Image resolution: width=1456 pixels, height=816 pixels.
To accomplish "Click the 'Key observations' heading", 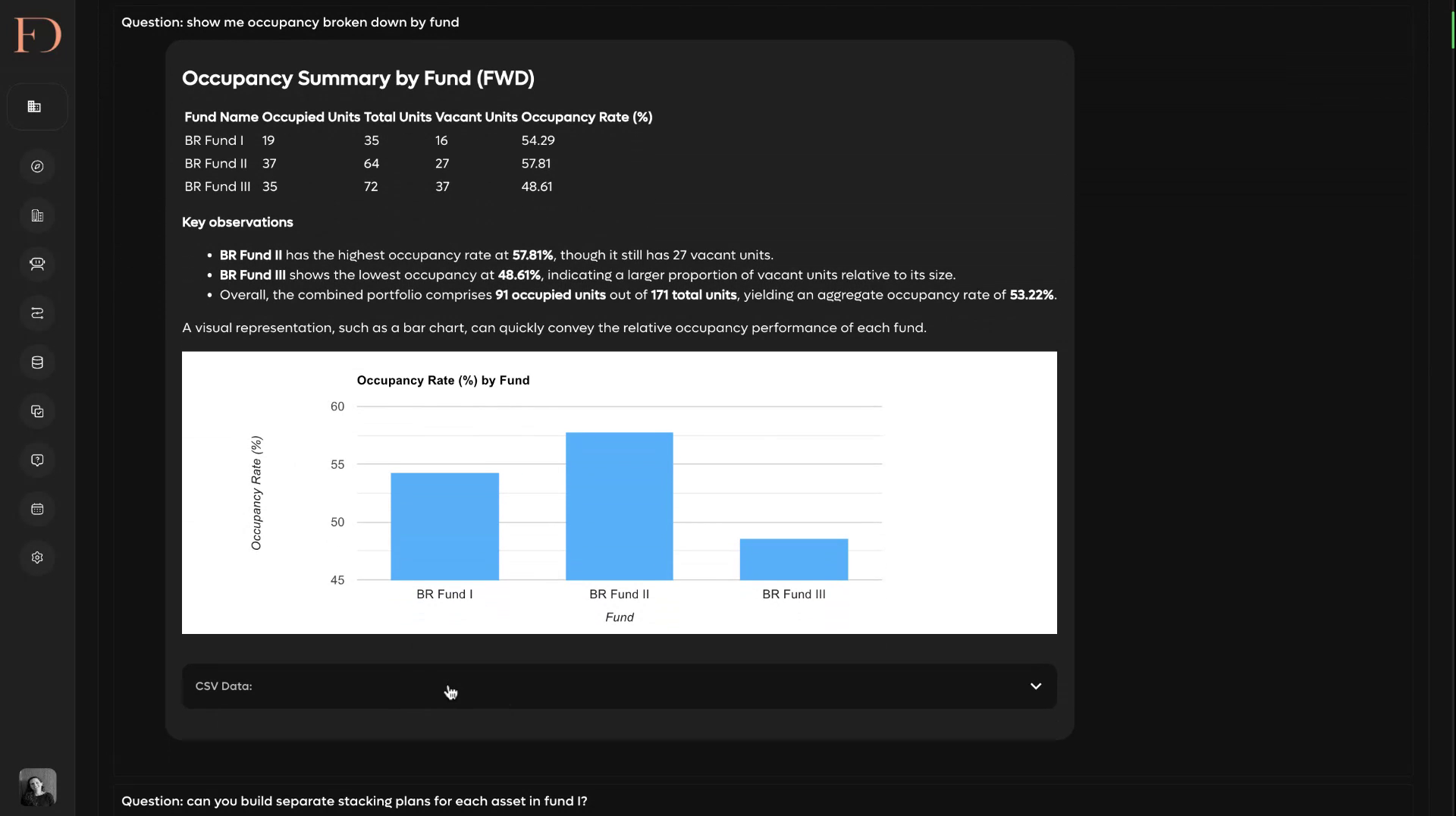I will coord(237,223).
